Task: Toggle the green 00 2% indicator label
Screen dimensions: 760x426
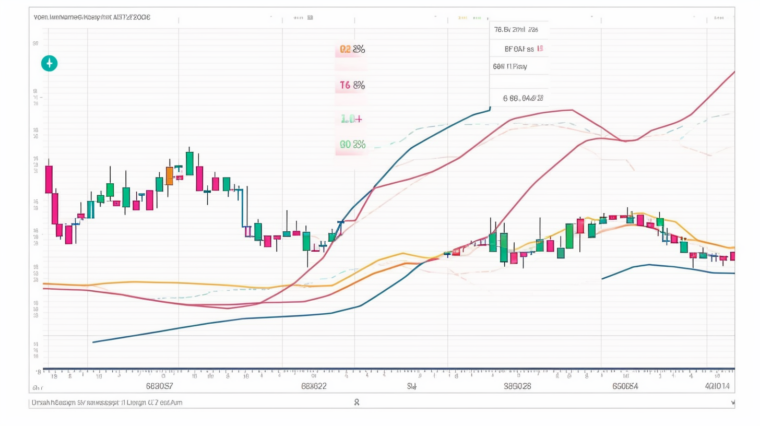Action: point(352,144)
